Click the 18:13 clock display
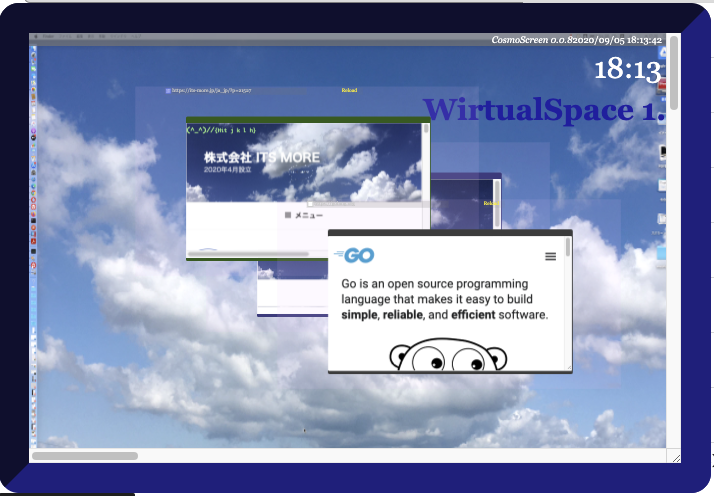 coord(628,70)
